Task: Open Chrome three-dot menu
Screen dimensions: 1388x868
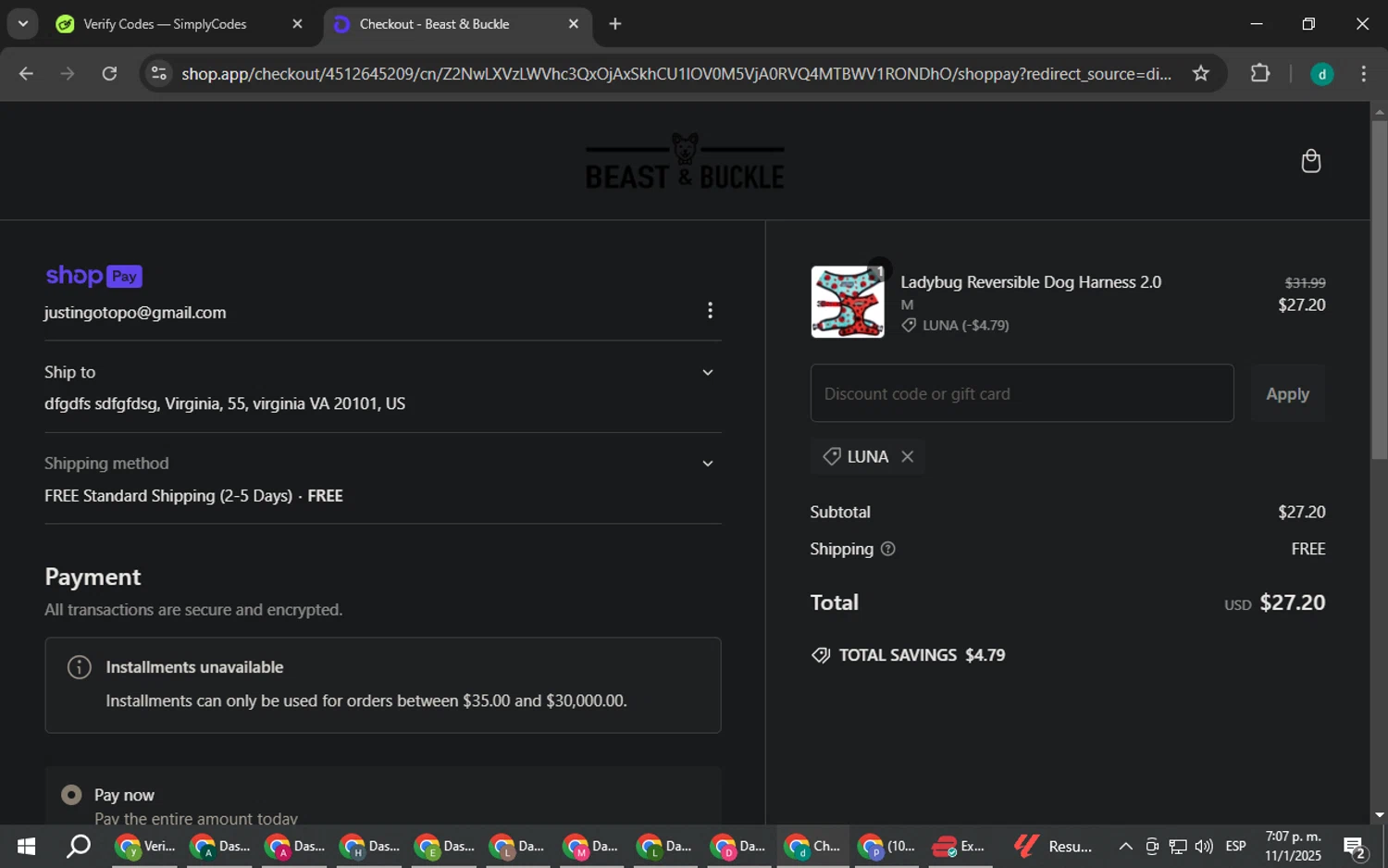Action: click(1364, 73)
